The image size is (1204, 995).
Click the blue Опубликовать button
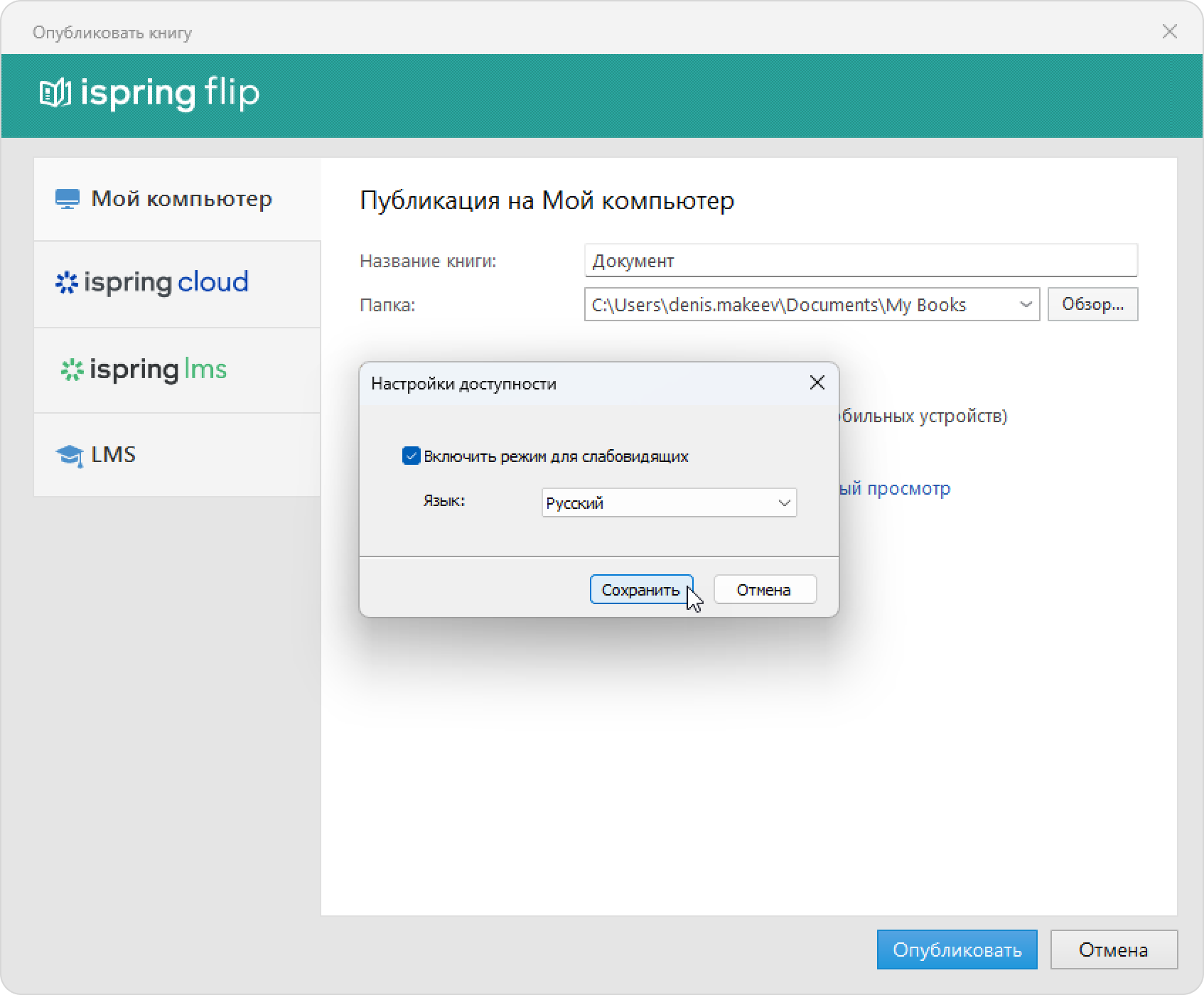(x=957, y=950)
